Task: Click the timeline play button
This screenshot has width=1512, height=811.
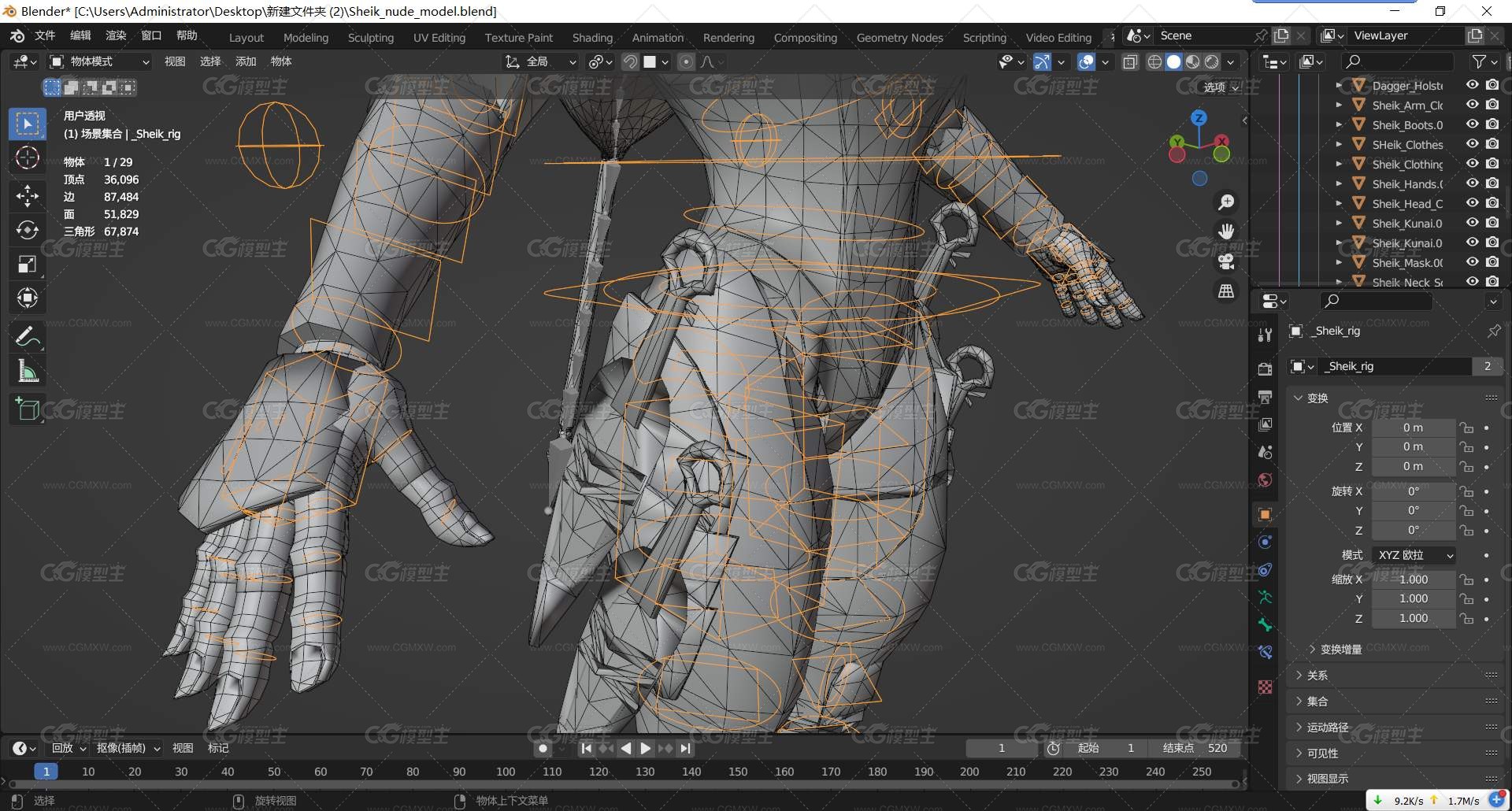Action: (x=646, y=749)
